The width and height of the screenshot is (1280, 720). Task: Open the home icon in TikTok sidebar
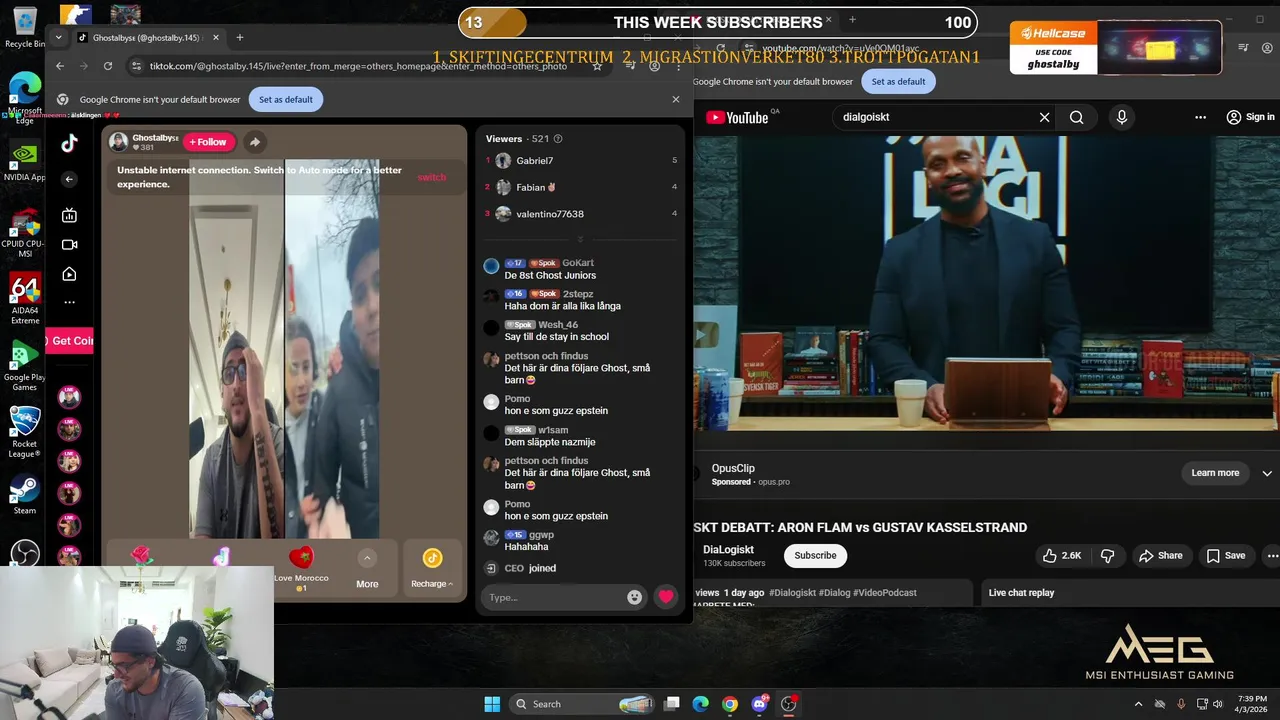coord(69,274)
